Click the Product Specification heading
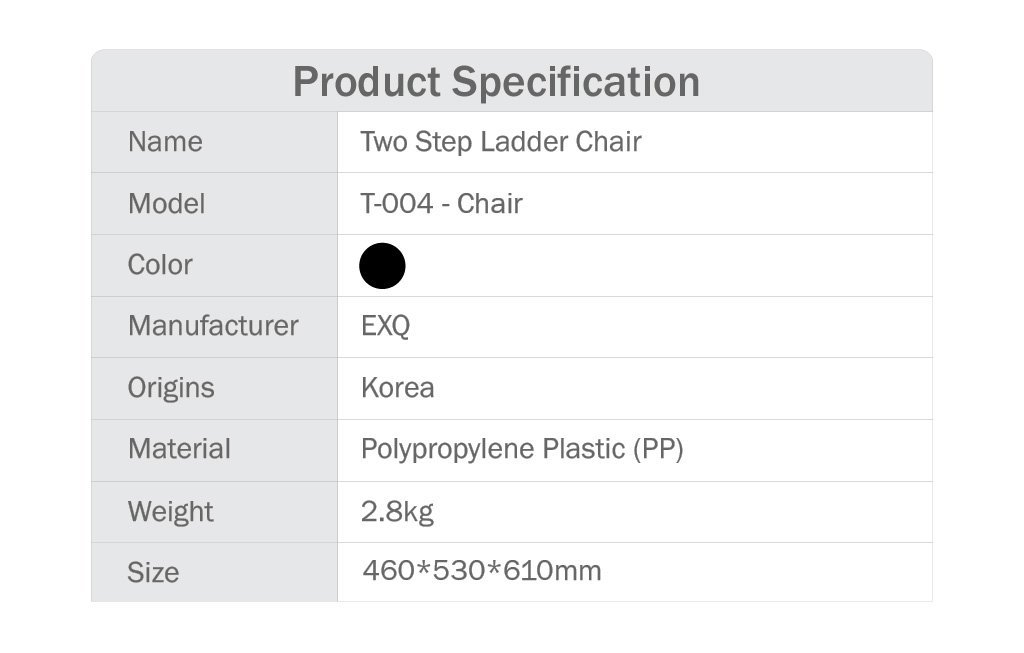 point(496,82)
